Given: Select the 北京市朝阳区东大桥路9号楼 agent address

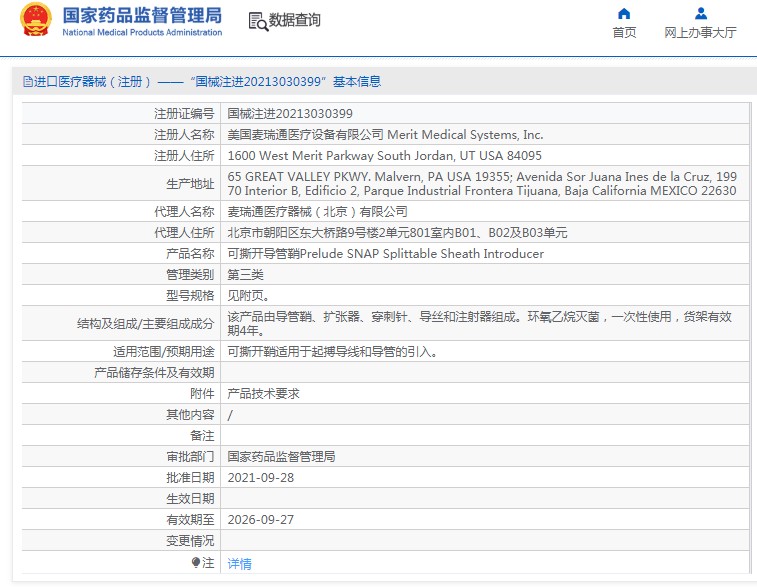Looking at the screenshot, I should point(397,233).
